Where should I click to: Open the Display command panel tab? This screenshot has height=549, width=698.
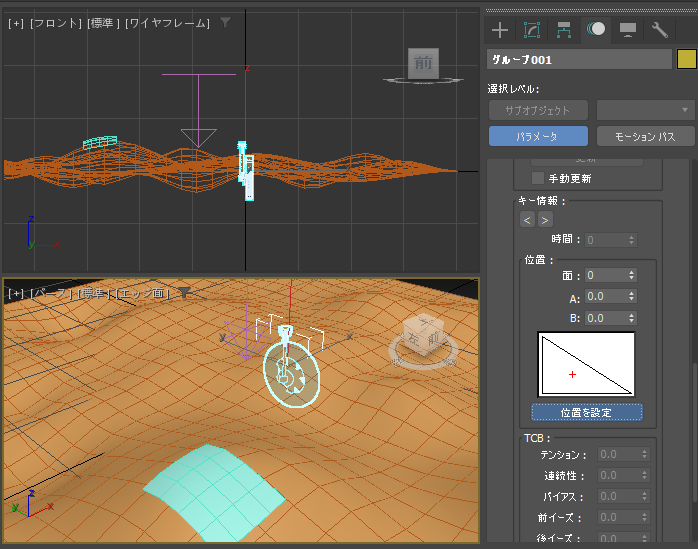628,30
